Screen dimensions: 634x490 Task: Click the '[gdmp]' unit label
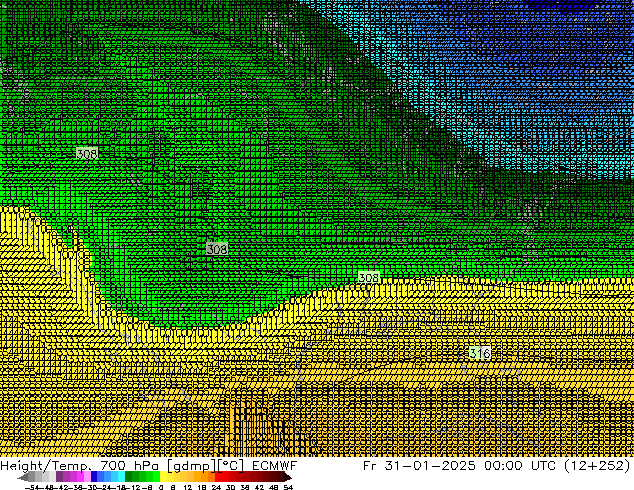(x=192, y=466)
